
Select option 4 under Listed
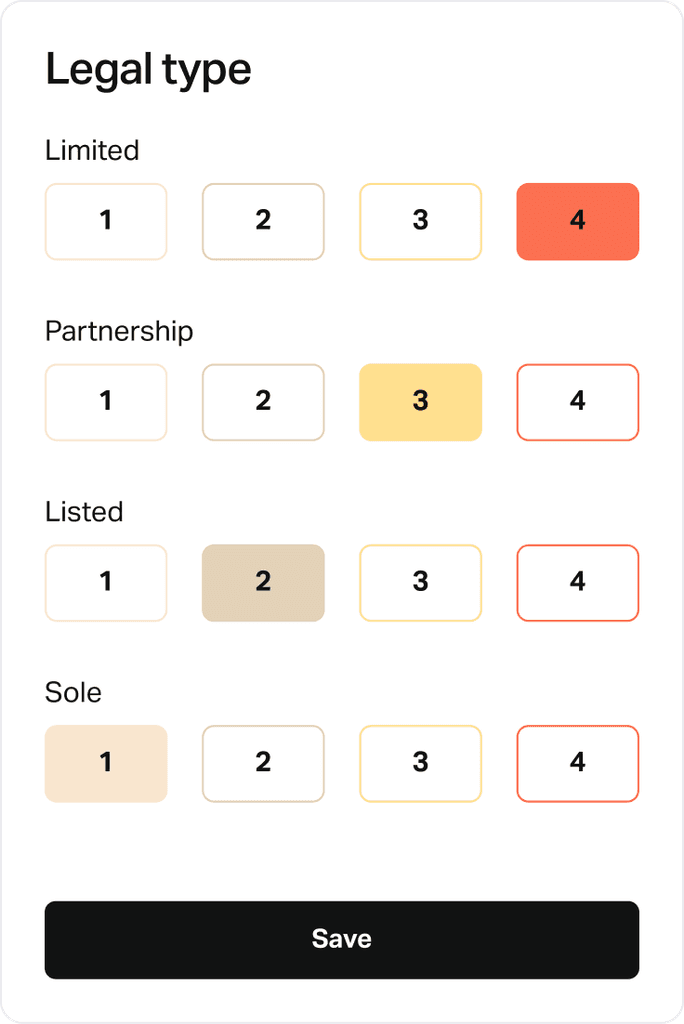[x=578, y=583]
